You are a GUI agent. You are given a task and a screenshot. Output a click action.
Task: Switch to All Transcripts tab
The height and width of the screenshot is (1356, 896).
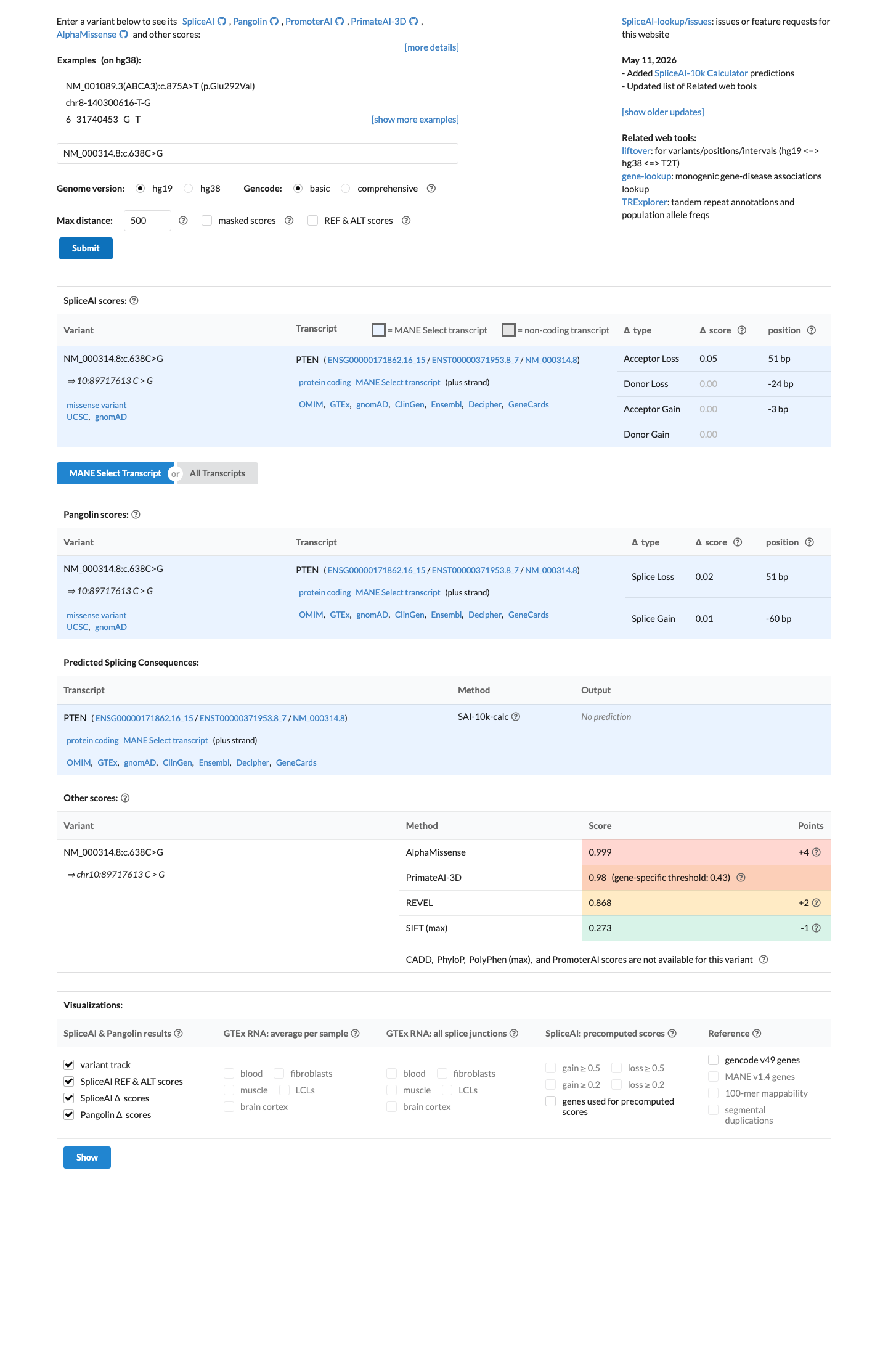(218, 473)
